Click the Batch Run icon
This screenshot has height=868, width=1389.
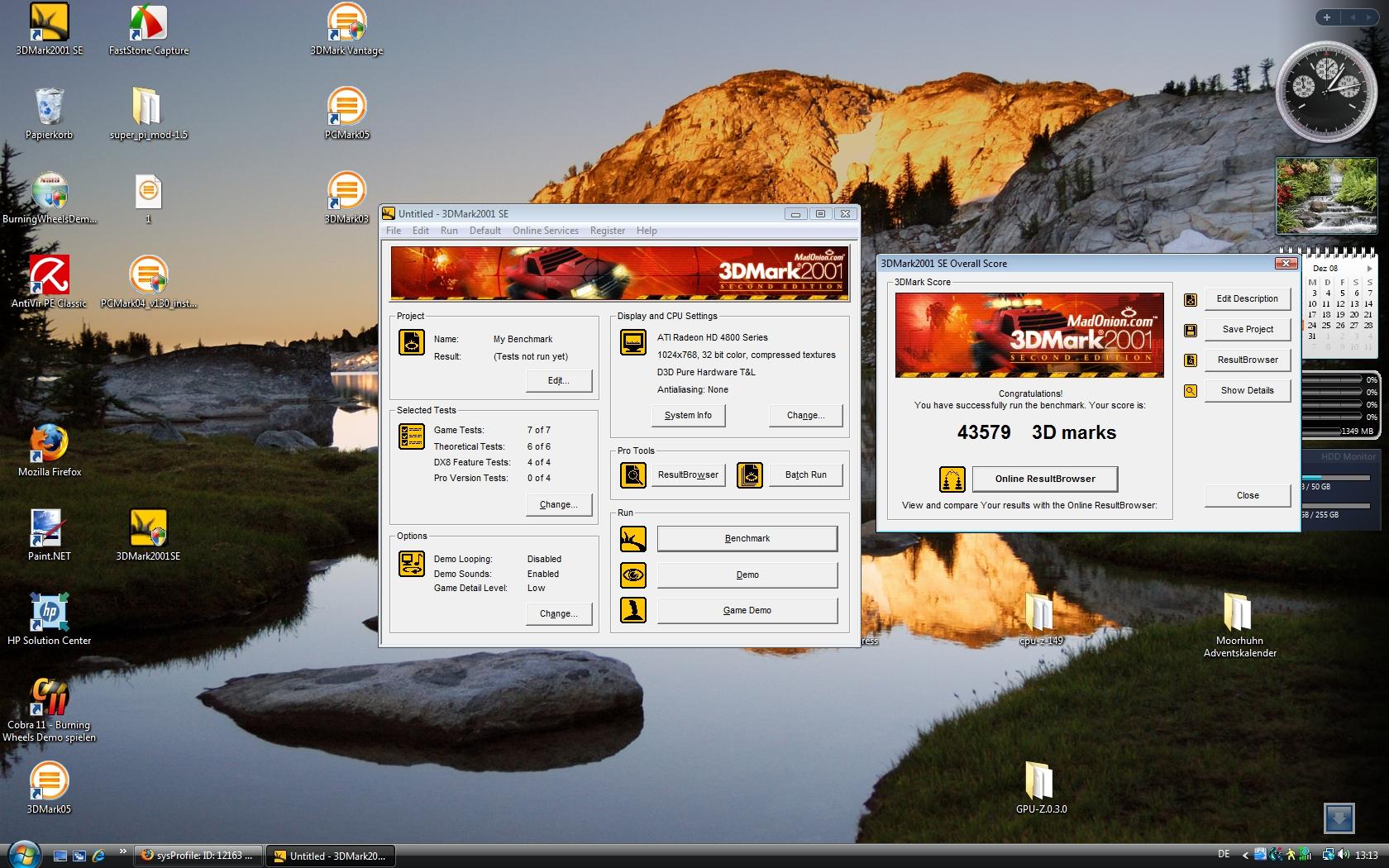pyautogui.click(x=750, y=475)
